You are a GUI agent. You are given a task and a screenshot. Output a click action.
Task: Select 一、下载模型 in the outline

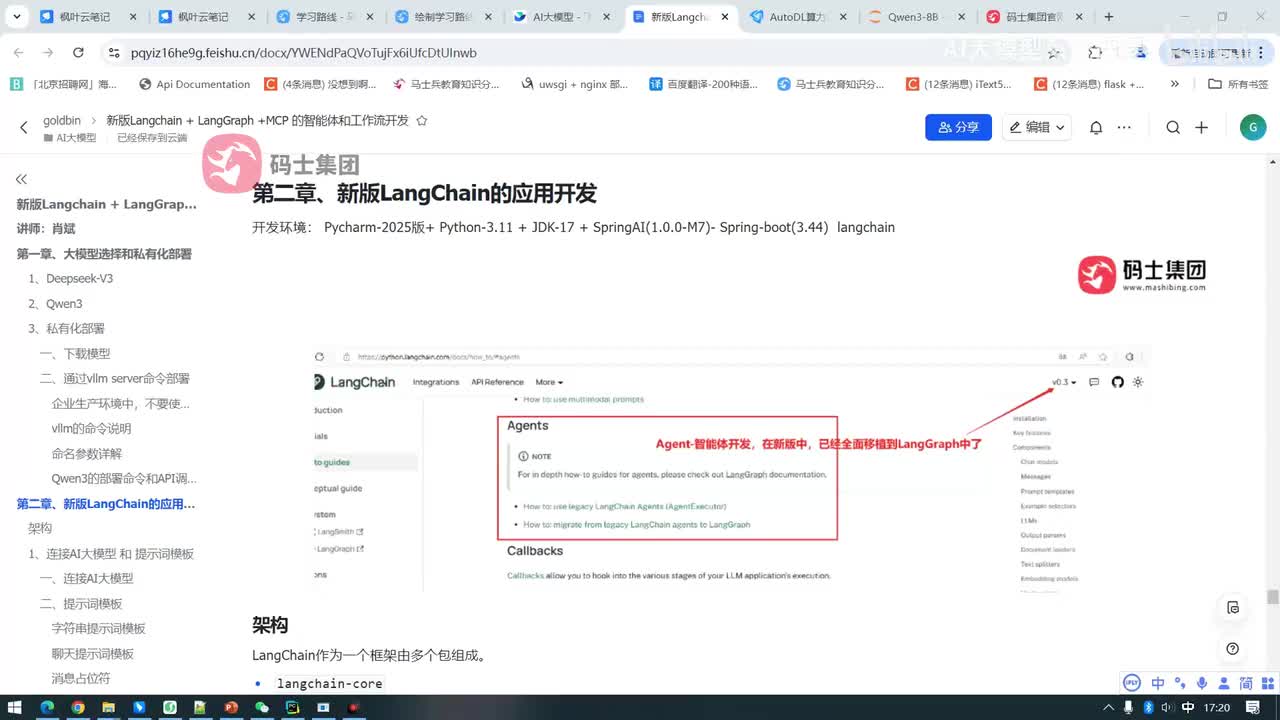click(75, 353)
